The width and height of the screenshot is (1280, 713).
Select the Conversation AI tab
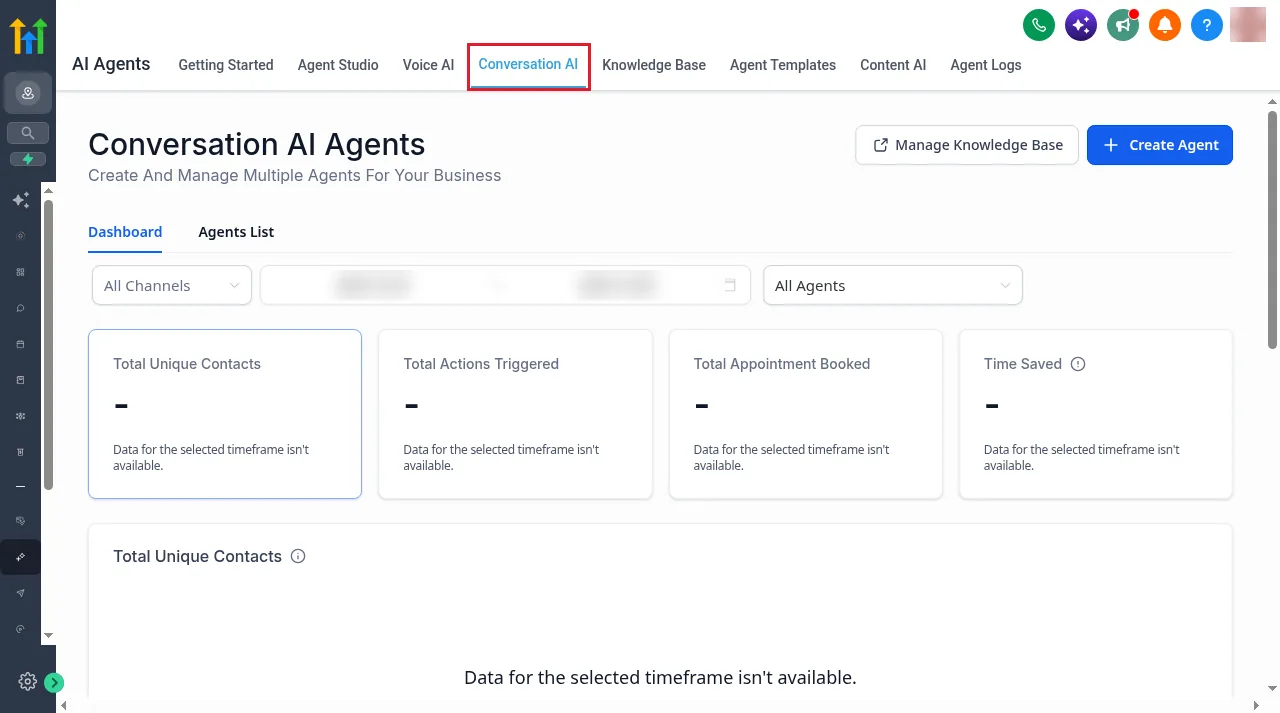pos(528,65)
